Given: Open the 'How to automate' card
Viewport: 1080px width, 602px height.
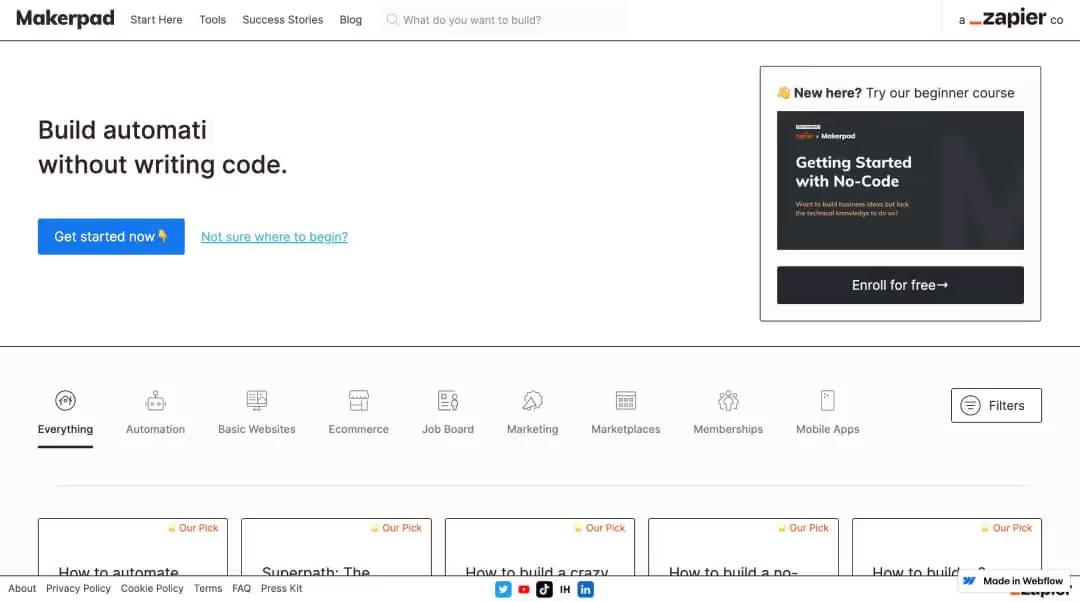Looking at the screenshot, I should (133, 548).
